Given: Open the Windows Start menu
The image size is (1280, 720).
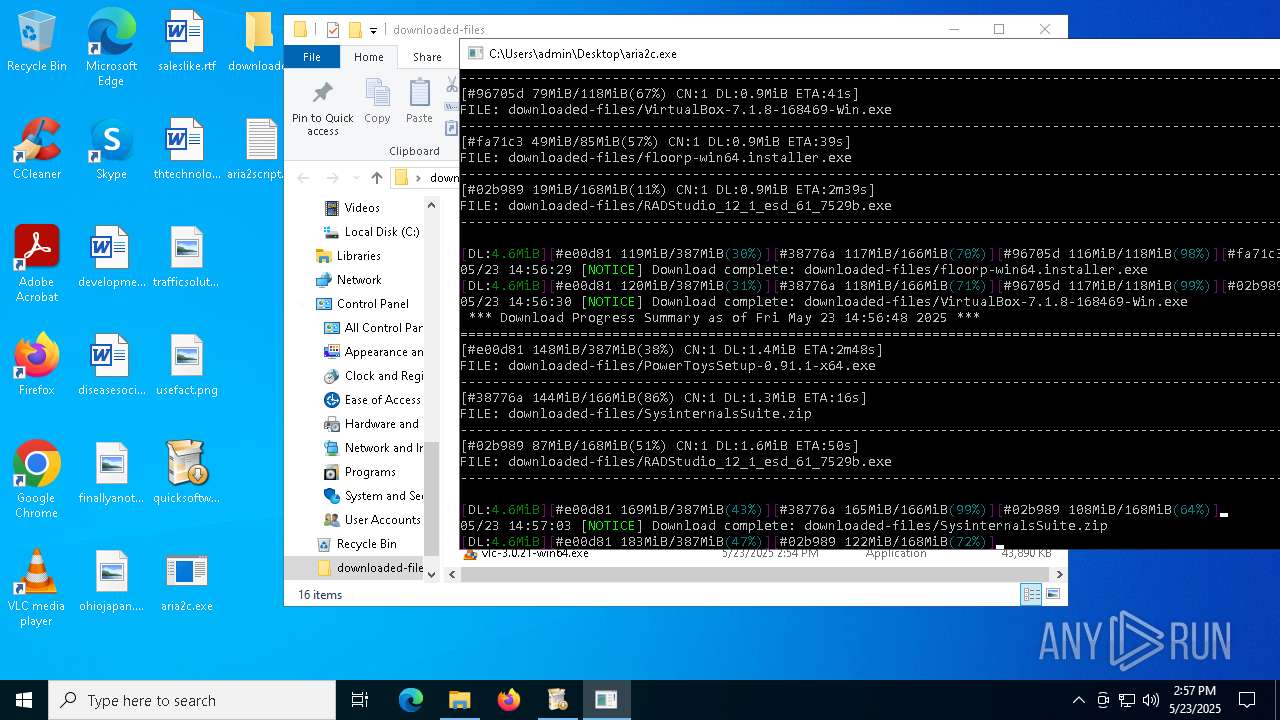Looking at the screenshot, I should (24, 700).
